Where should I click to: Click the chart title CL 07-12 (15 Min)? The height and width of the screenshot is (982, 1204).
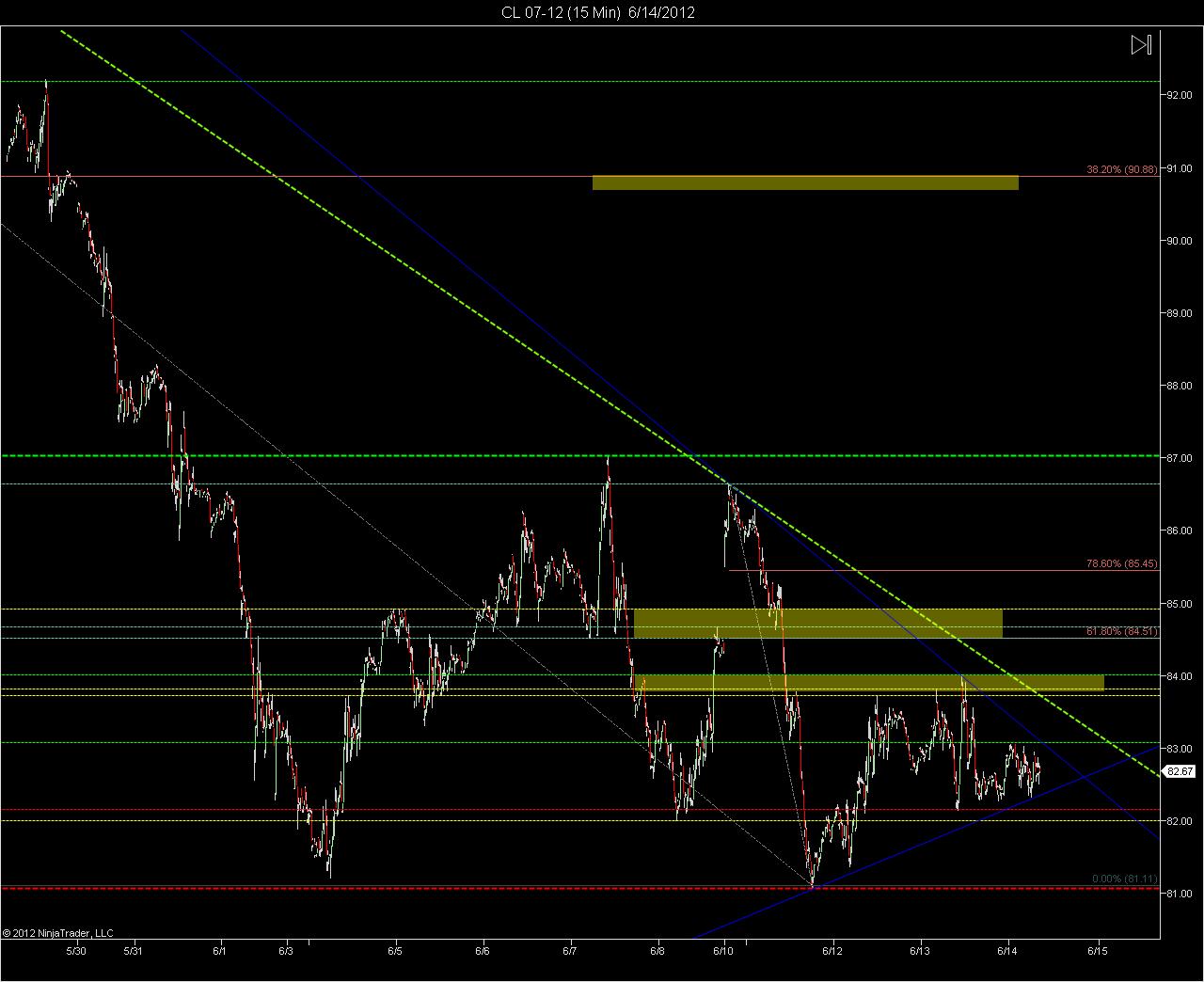click(x=560, y=12)
